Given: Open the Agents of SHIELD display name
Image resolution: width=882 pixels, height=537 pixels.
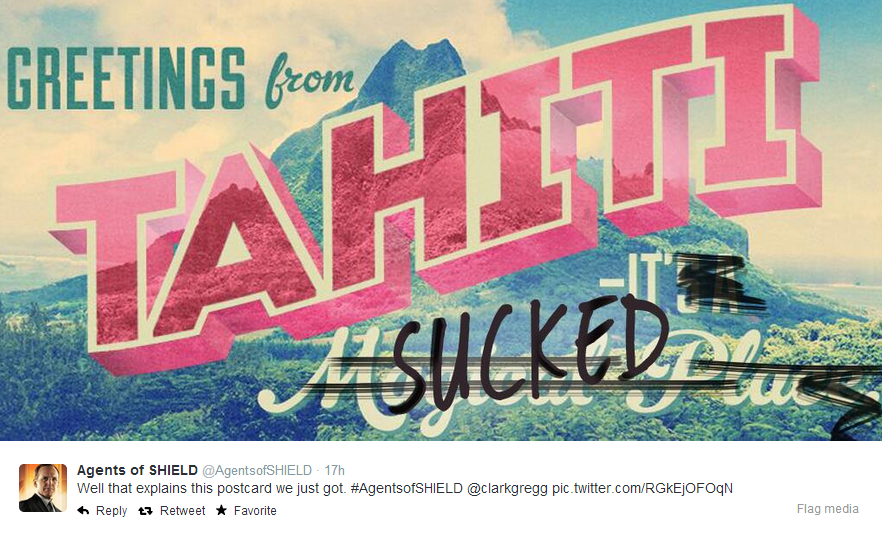Looking at the screenshot, I should pos(137,470).
